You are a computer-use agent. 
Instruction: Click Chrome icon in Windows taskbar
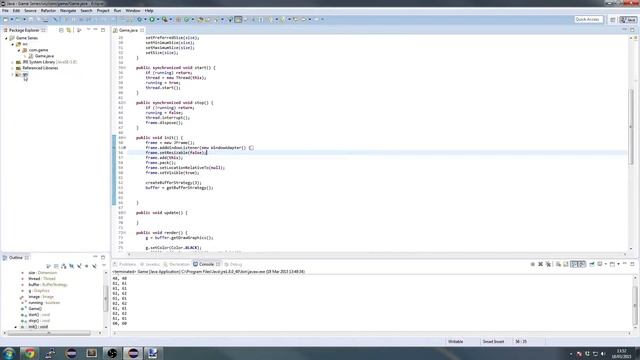[x=29, y=353]
